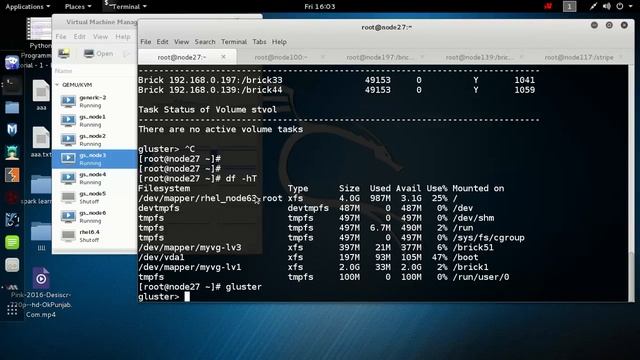The height and width of the screenshot is (360, 640).
Task: Open Help menu in Virtual Machine Manager
Action: tap(122, 37)
